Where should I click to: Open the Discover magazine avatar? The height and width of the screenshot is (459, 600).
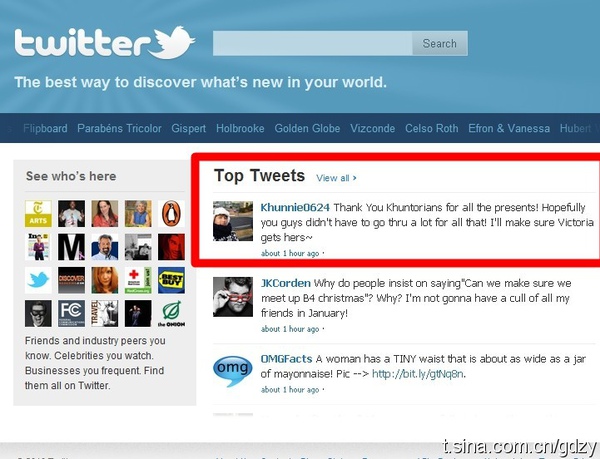pyautogui.click(x=72, y=280)
